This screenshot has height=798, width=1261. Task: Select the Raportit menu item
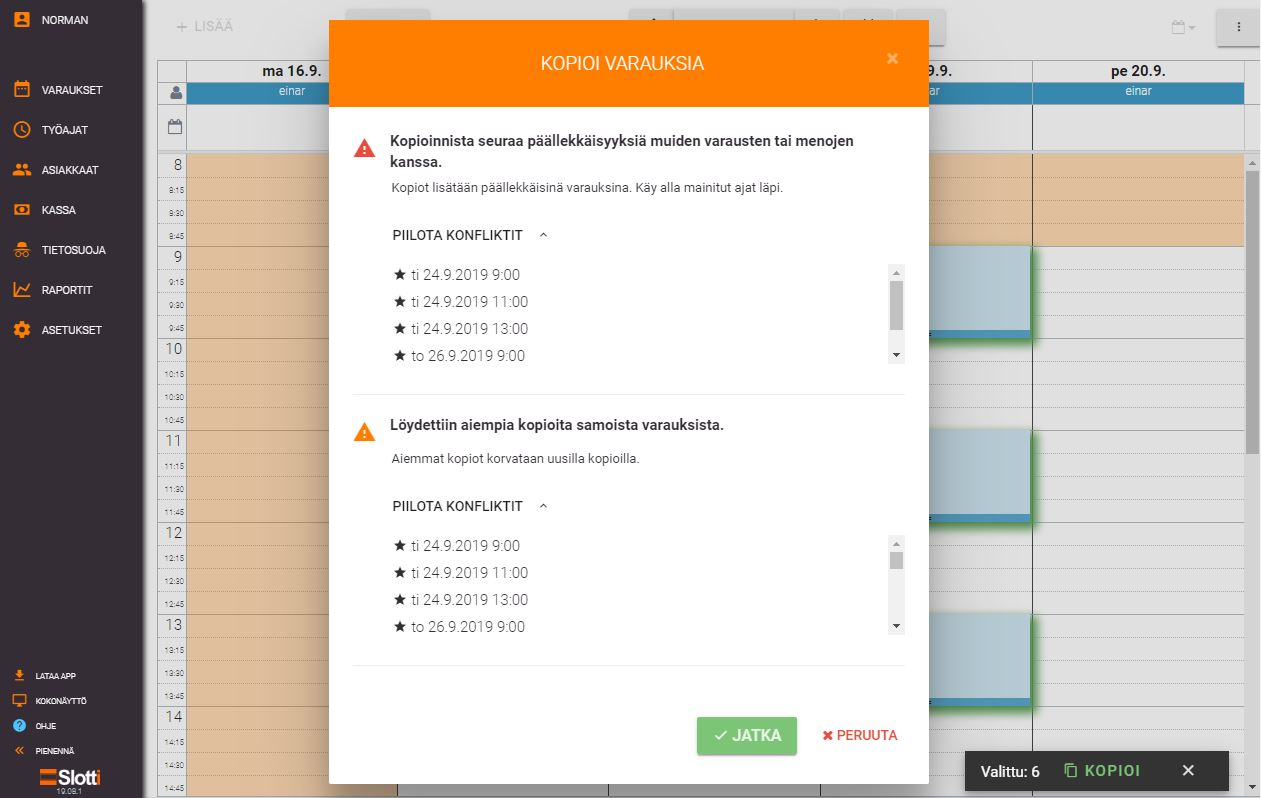(x=67, y=290)
